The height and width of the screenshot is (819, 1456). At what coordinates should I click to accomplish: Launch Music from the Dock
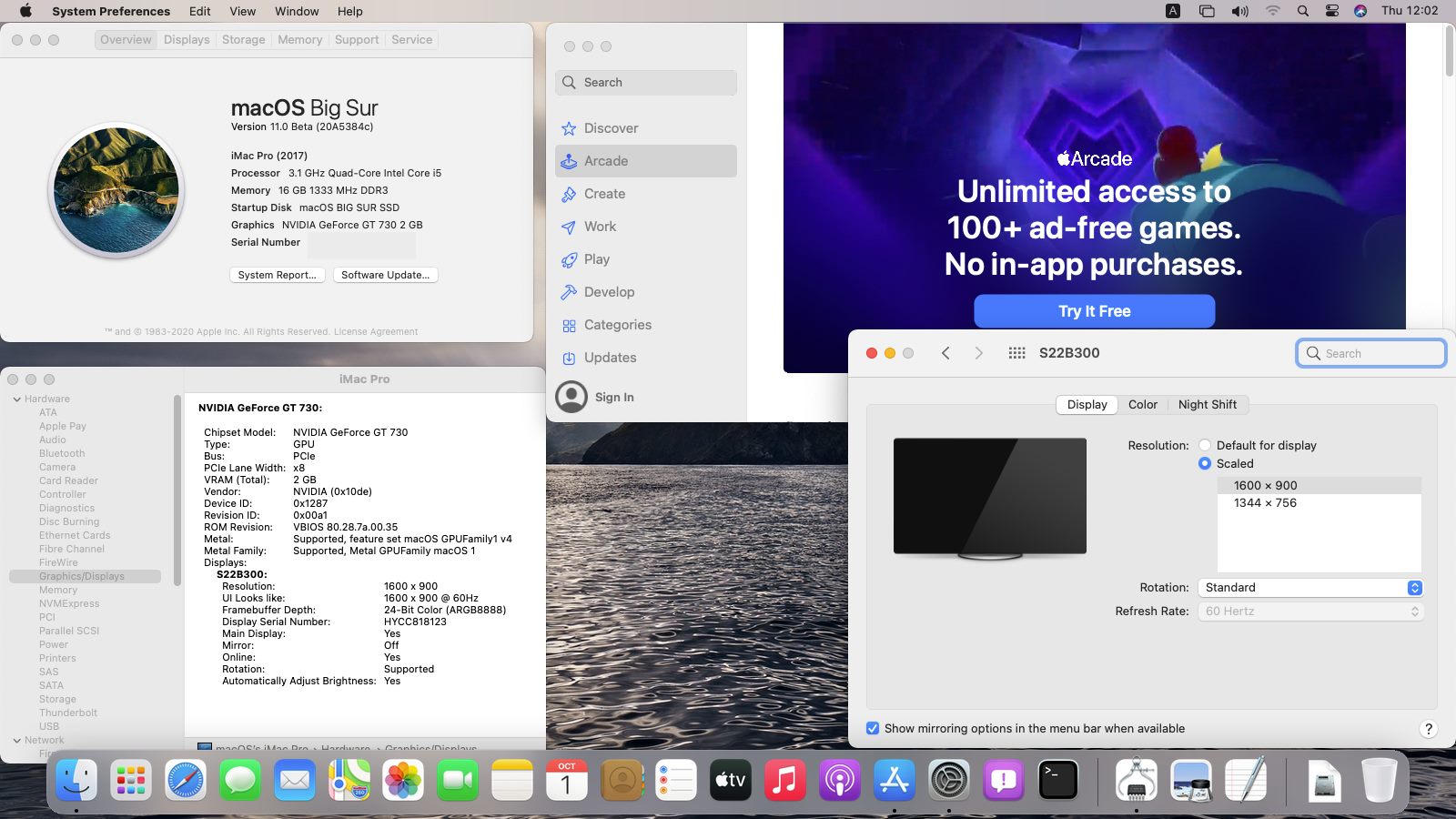coord(785,780)
